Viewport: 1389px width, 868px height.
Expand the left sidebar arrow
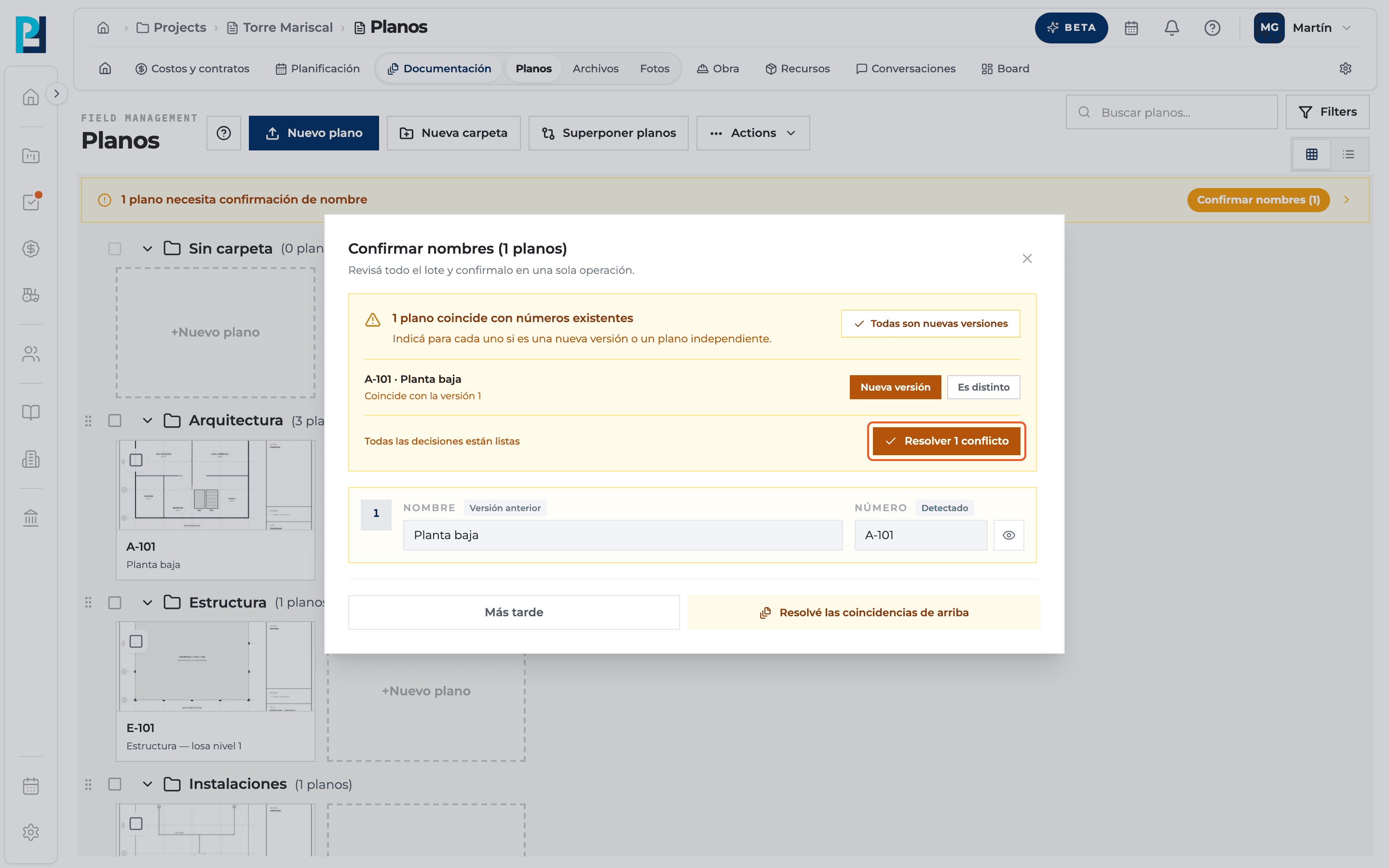point(56,94)
